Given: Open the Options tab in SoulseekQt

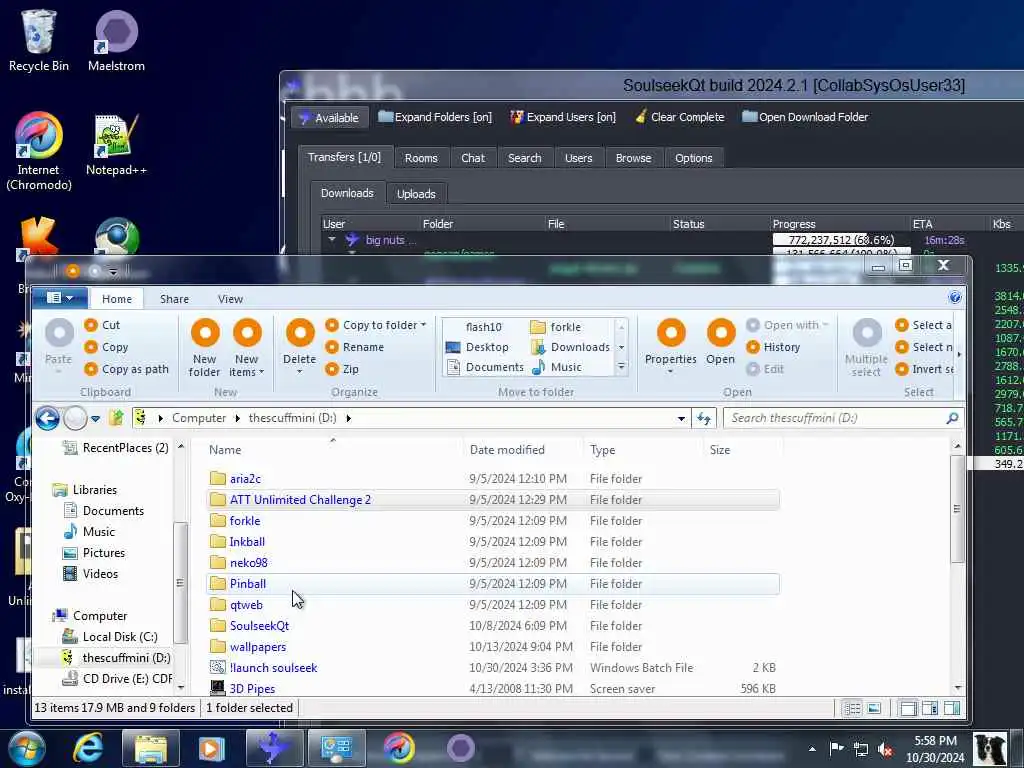Looking at the screenshot, I should pyautogui.click(x=694, y=158).
